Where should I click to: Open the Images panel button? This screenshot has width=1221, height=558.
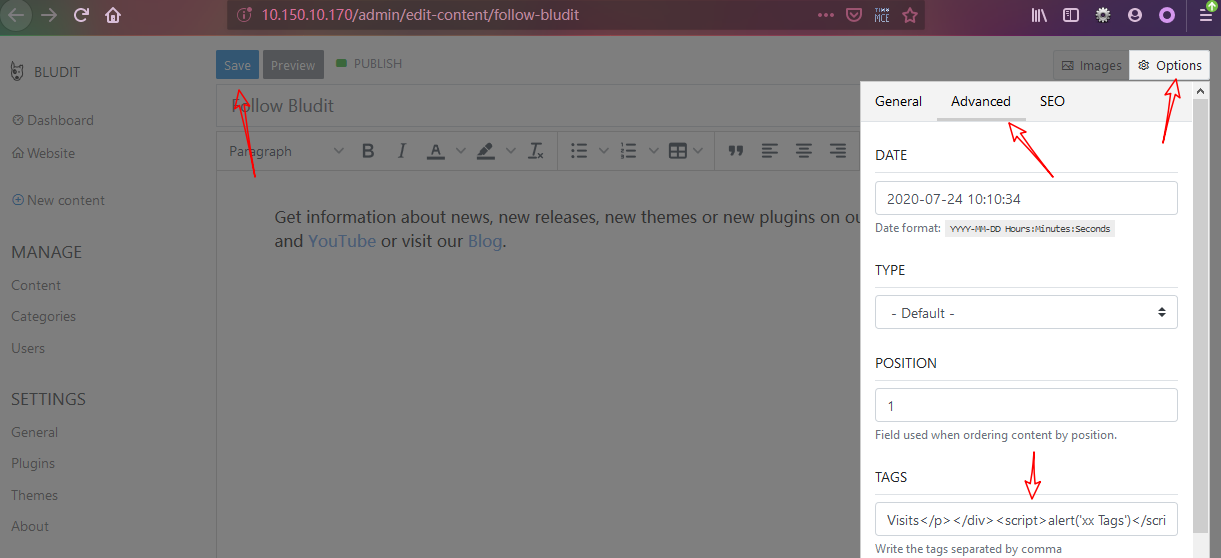click(1091, 65)
